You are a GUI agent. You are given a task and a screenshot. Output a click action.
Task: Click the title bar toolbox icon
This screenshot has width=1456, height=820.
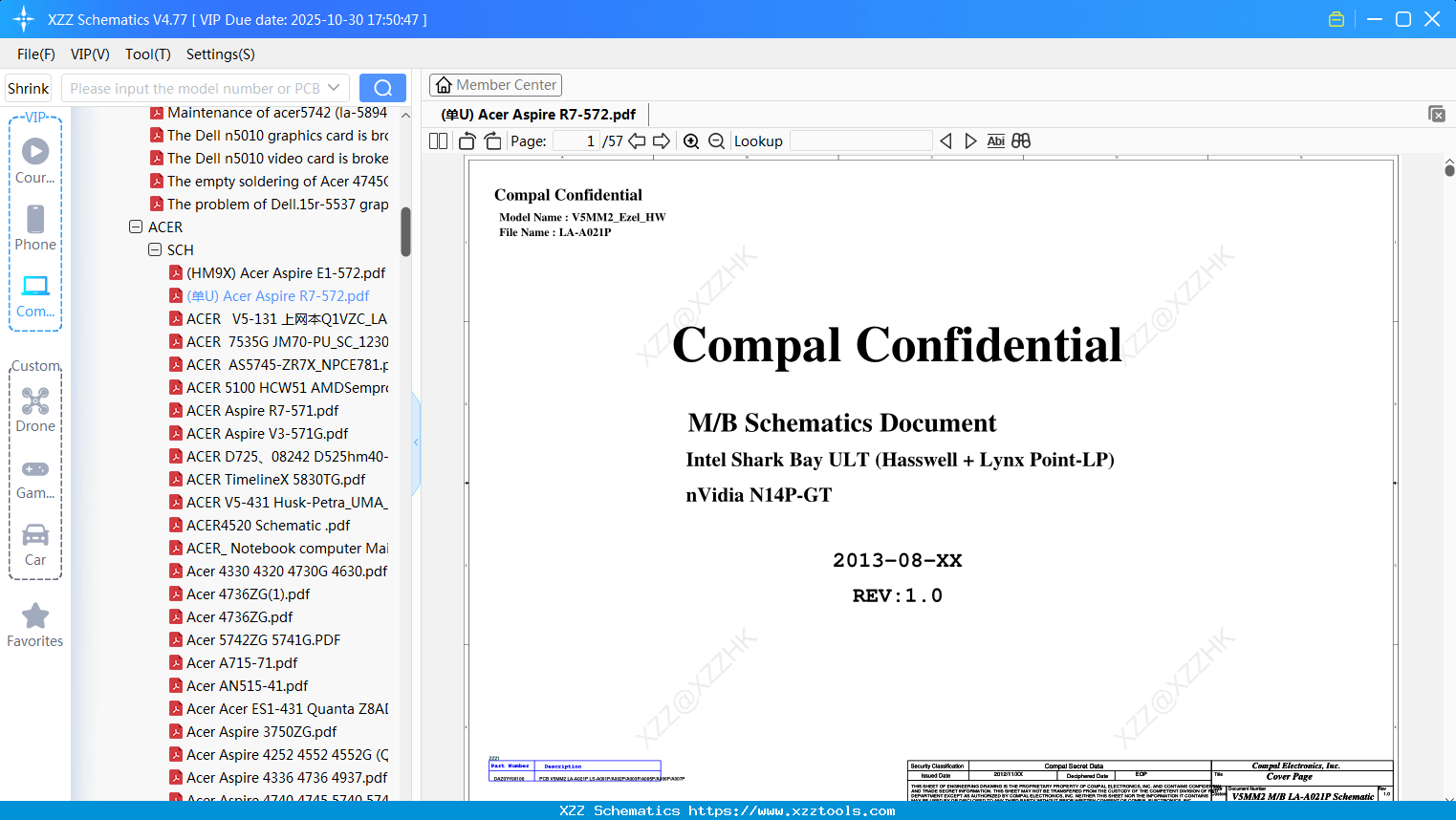click(1336, 19)
